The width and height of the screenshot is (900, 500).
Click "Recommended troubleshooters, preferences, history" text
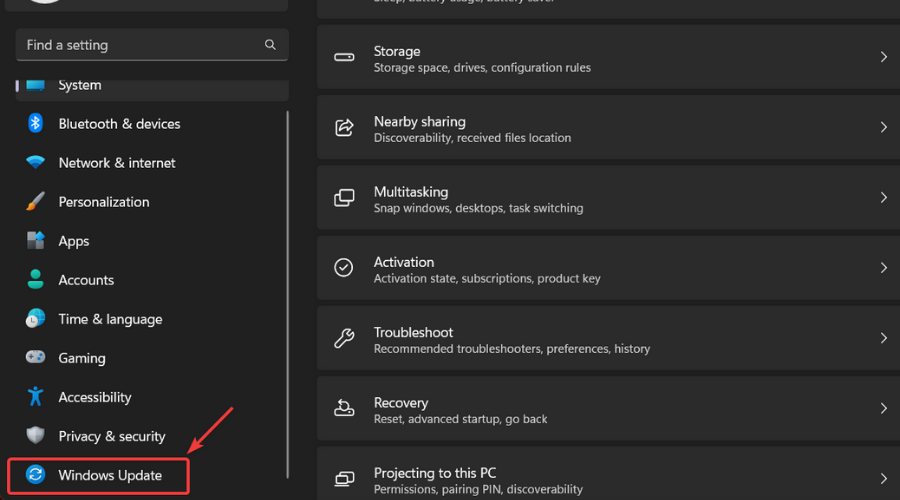click(x=512, y=349)
